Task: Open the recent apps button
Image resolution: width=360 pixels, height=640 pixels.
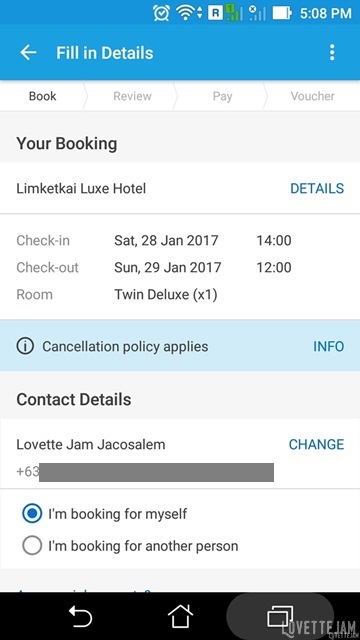Action: click(280, 616)
